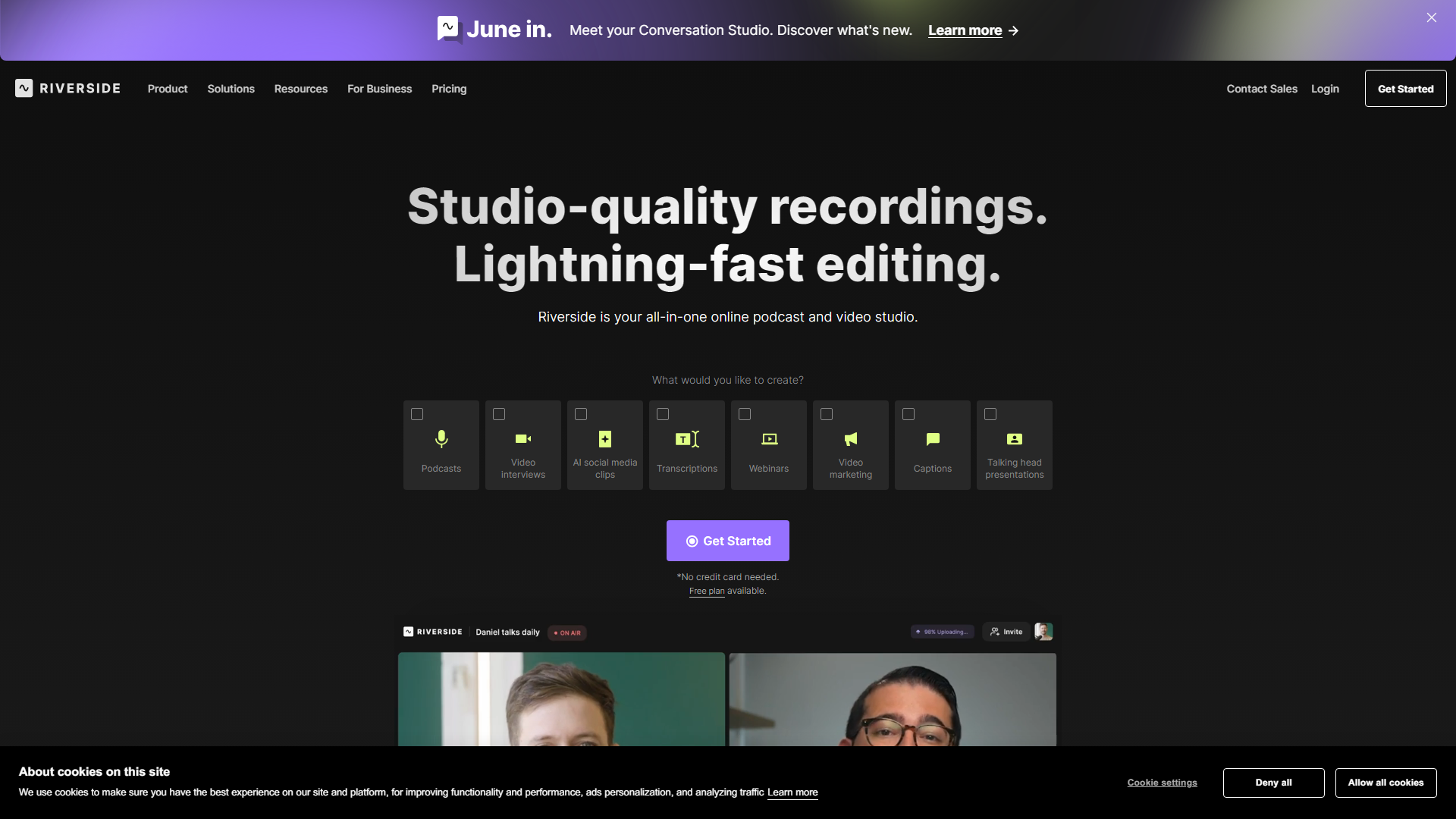The image size is (1456, 819).
Task: Click the Podcasts microphone icon
Action: tap(441, 439)
